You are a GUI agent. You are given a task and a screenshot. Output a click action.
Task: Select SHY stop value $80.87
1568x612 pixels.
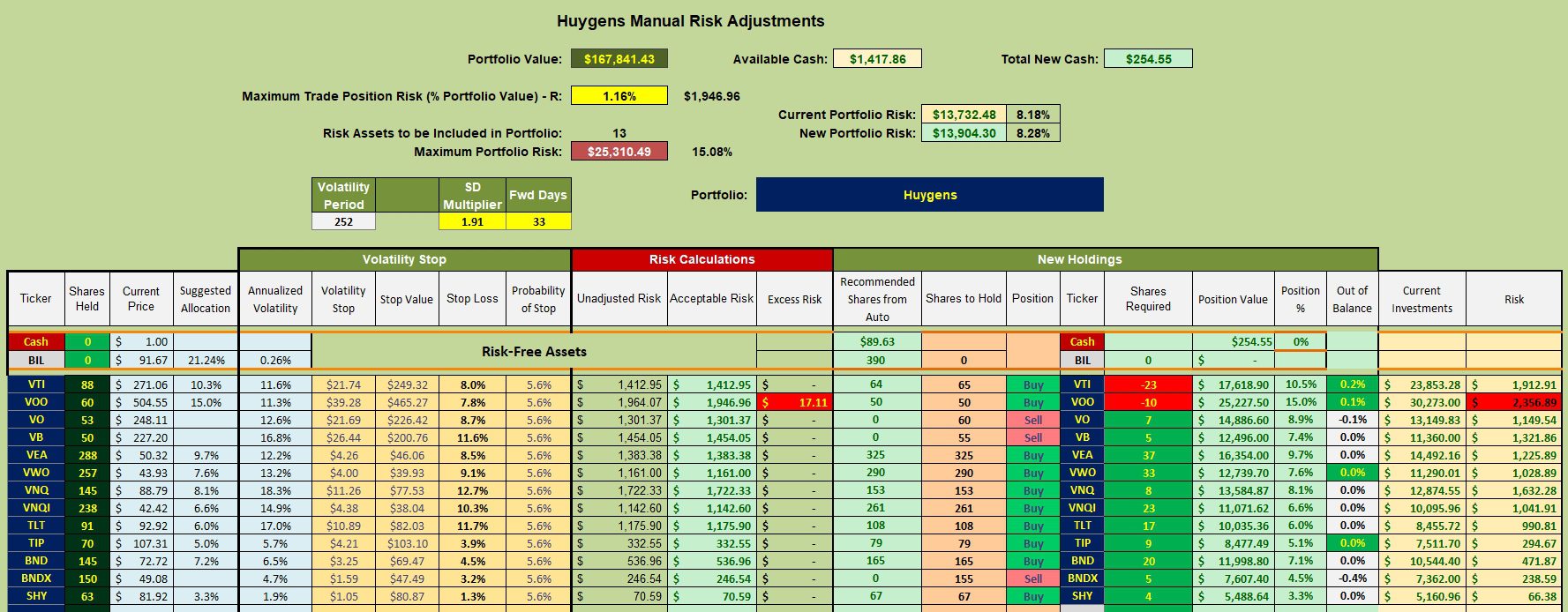407,596
